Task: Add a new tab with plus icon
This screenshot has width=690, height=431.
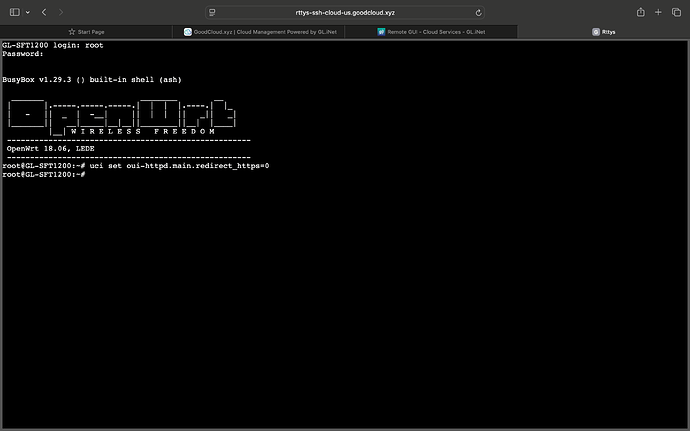Action: (658, 12)
